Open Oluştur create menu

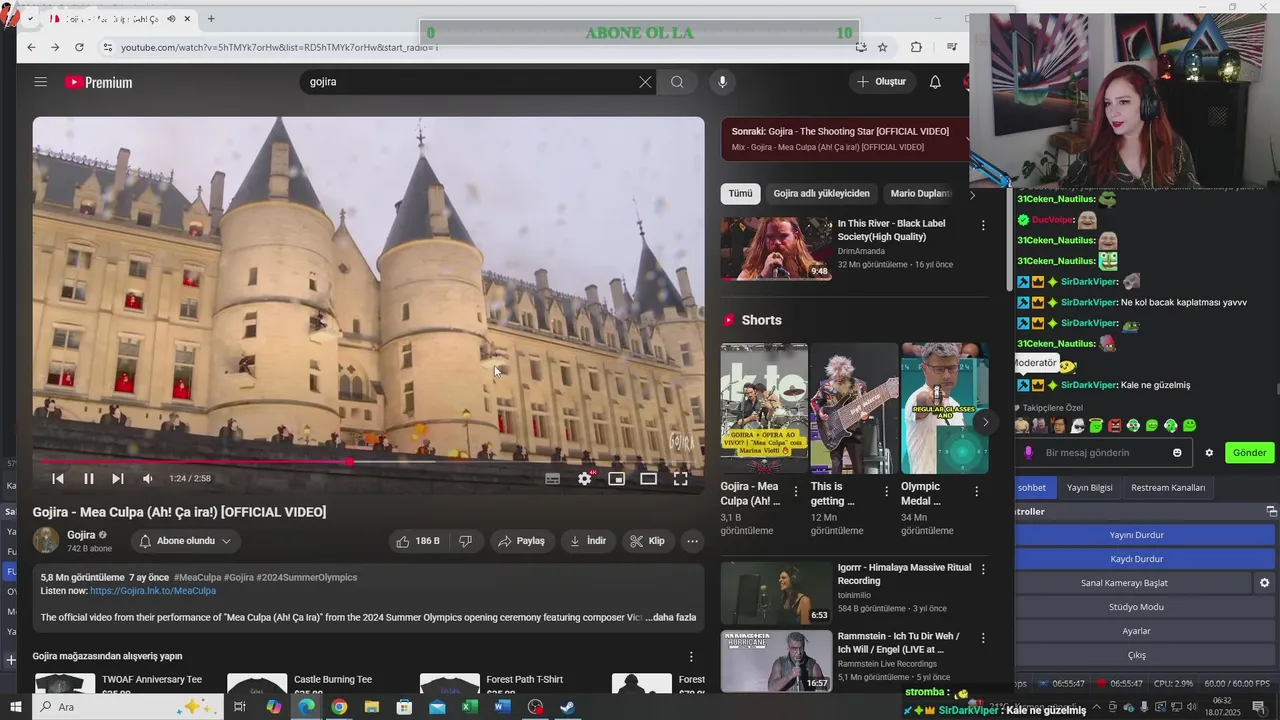tap(881, 82)
